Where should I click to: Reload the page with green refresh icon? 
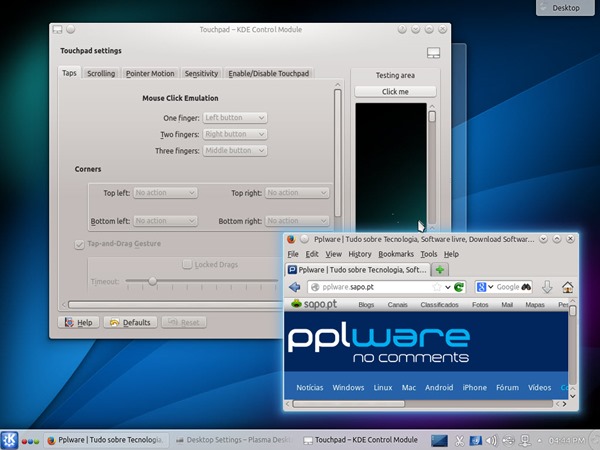[x=459, y=287]
